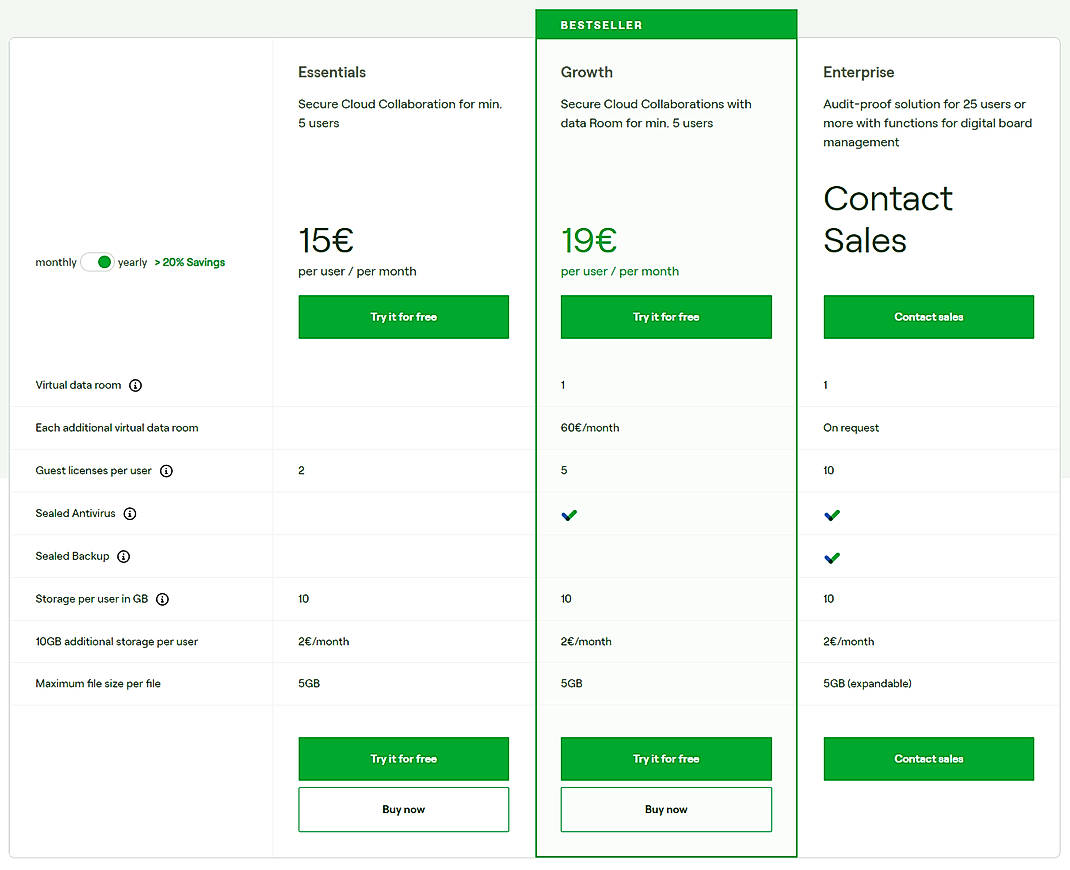This screenshot has width=1070, height=870.
Task: Click 'On request' in the Enterprise column
Action: point(851,428)
